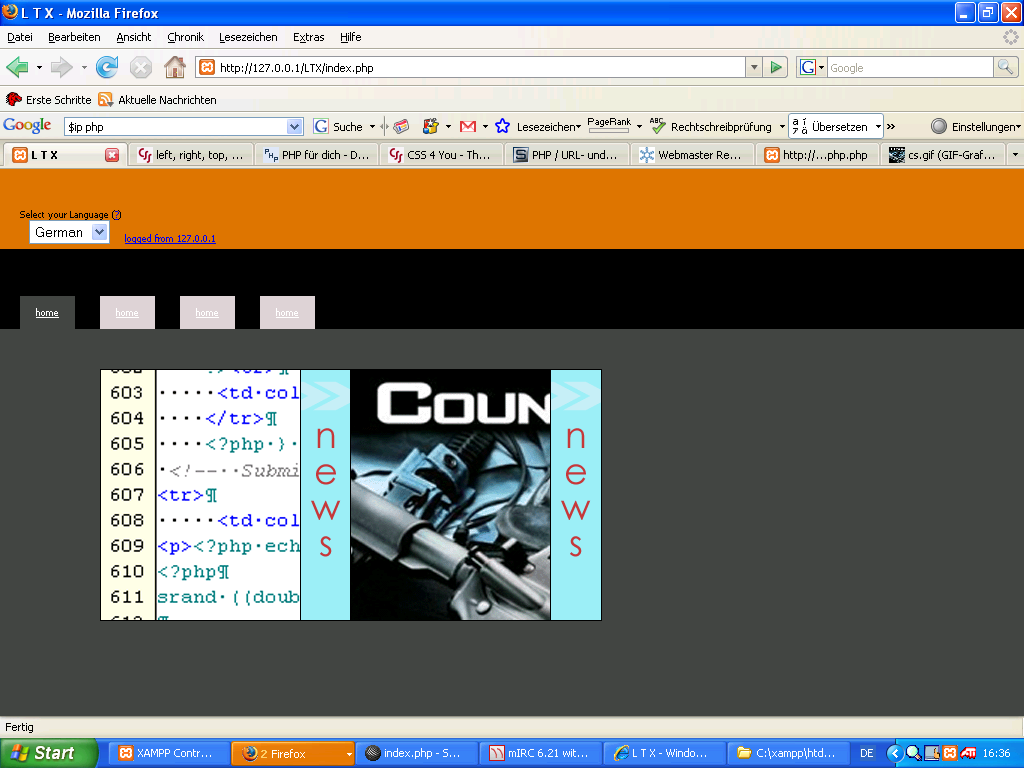Switch to the Webmaster Re... tab
Viewport: 1024px width, 768px height.
692,155
